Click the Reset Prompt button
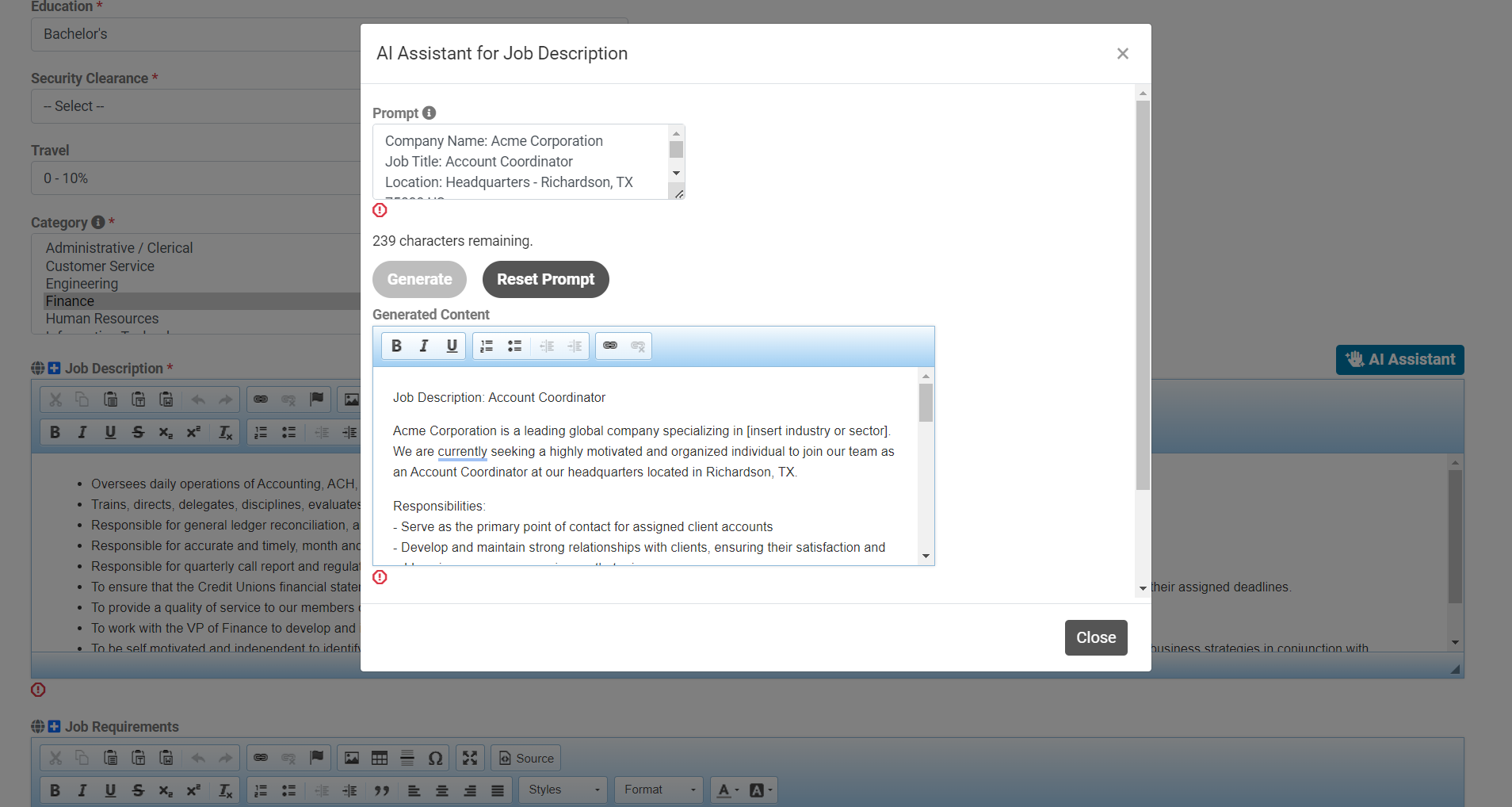 tap(545, 279)
